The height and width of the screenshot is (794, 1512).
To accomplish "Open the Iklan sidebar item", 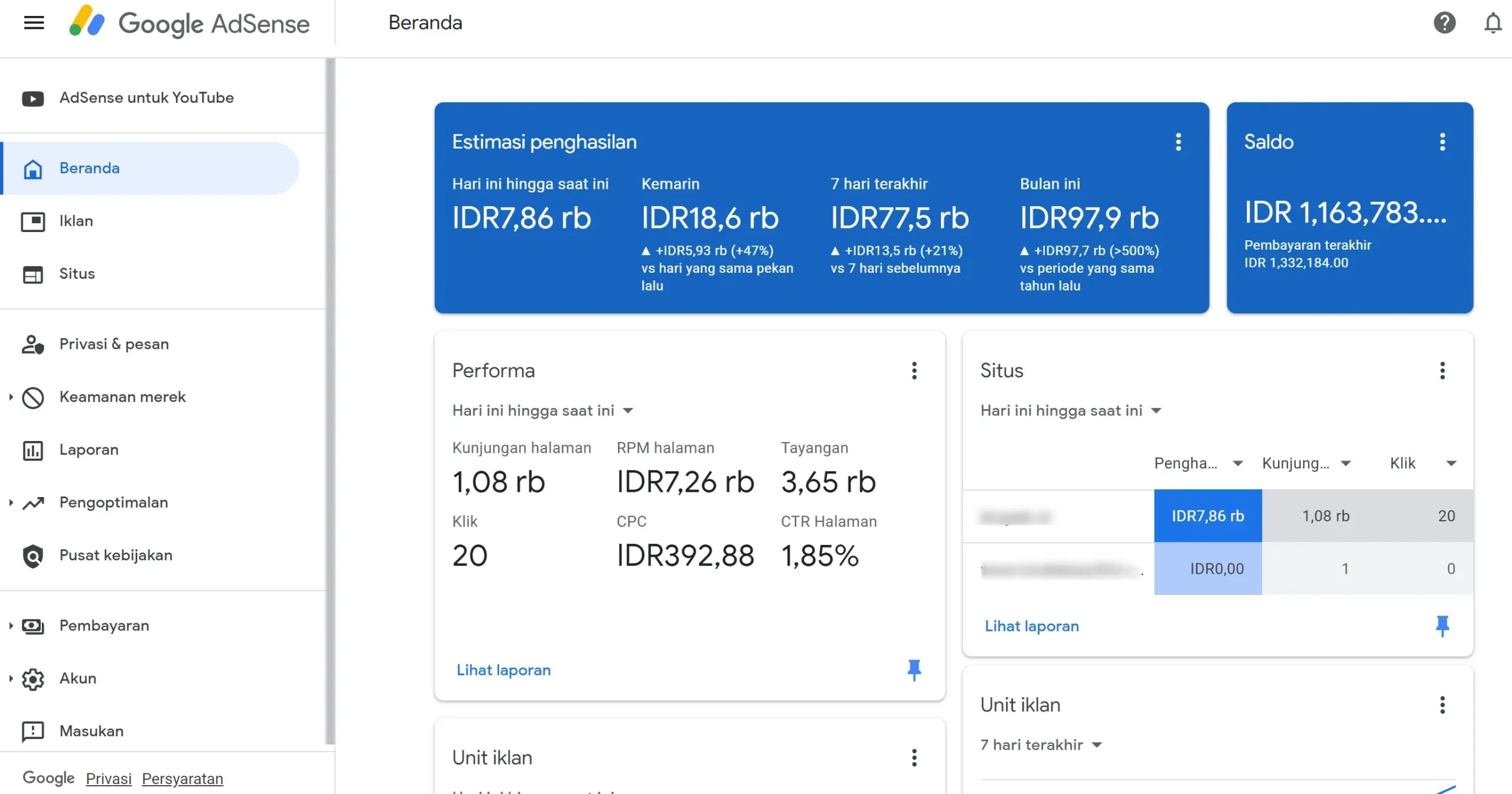I will pyautogui.click(x=76, y=221).
